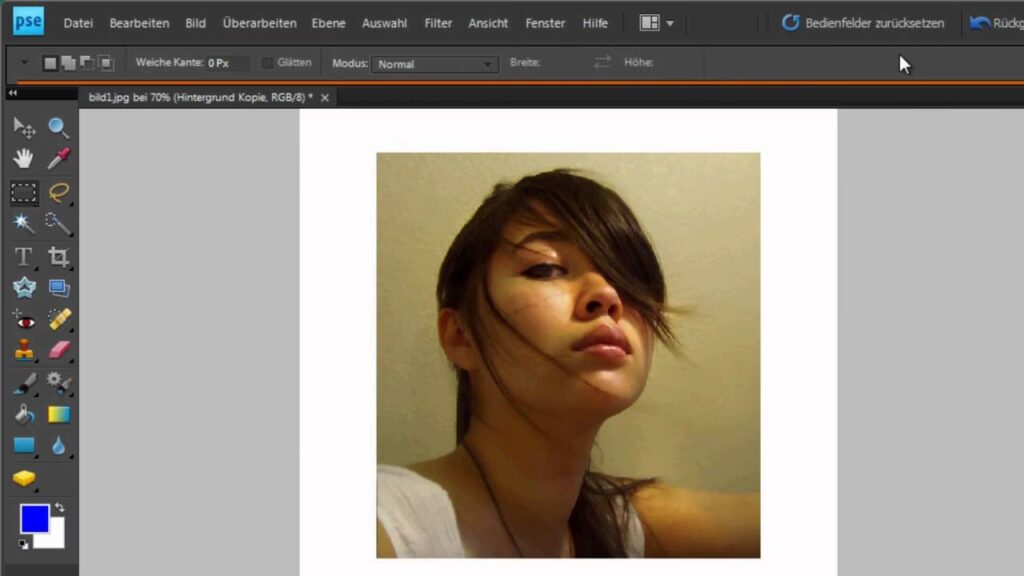Choose the Gradient tool
This screenshot has width=1024, height=576.
pos(59,414)
